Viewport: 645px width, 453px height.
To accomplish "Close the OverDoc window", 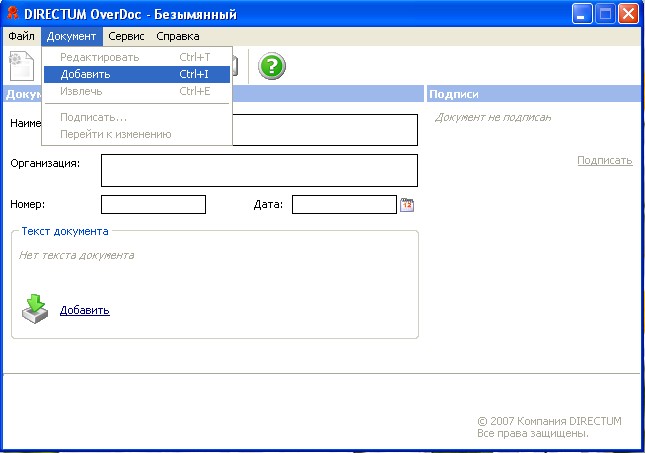I will [x=629, y=14].
